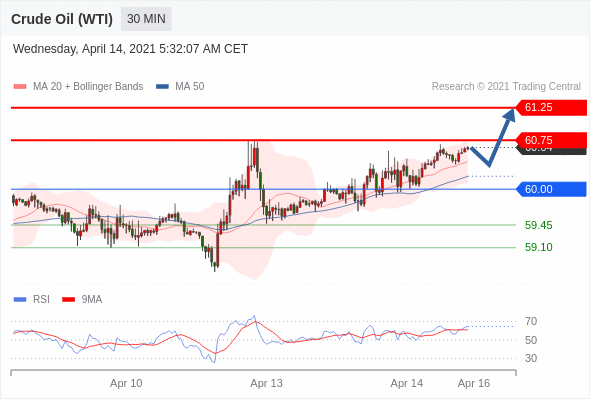Click the RSI 50 level label

tap(531, 340)
